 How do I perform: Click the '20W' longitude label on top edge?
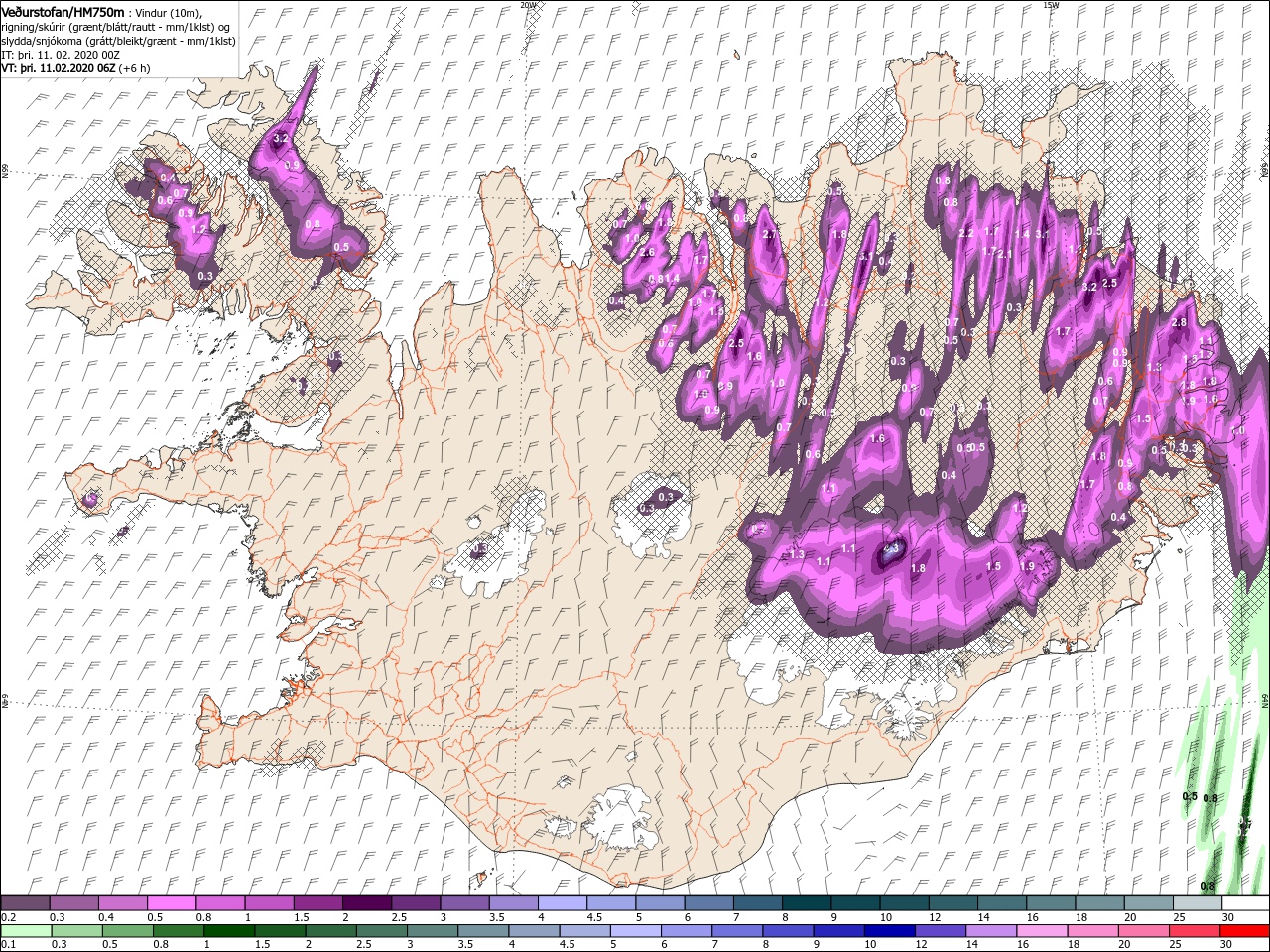528,5
